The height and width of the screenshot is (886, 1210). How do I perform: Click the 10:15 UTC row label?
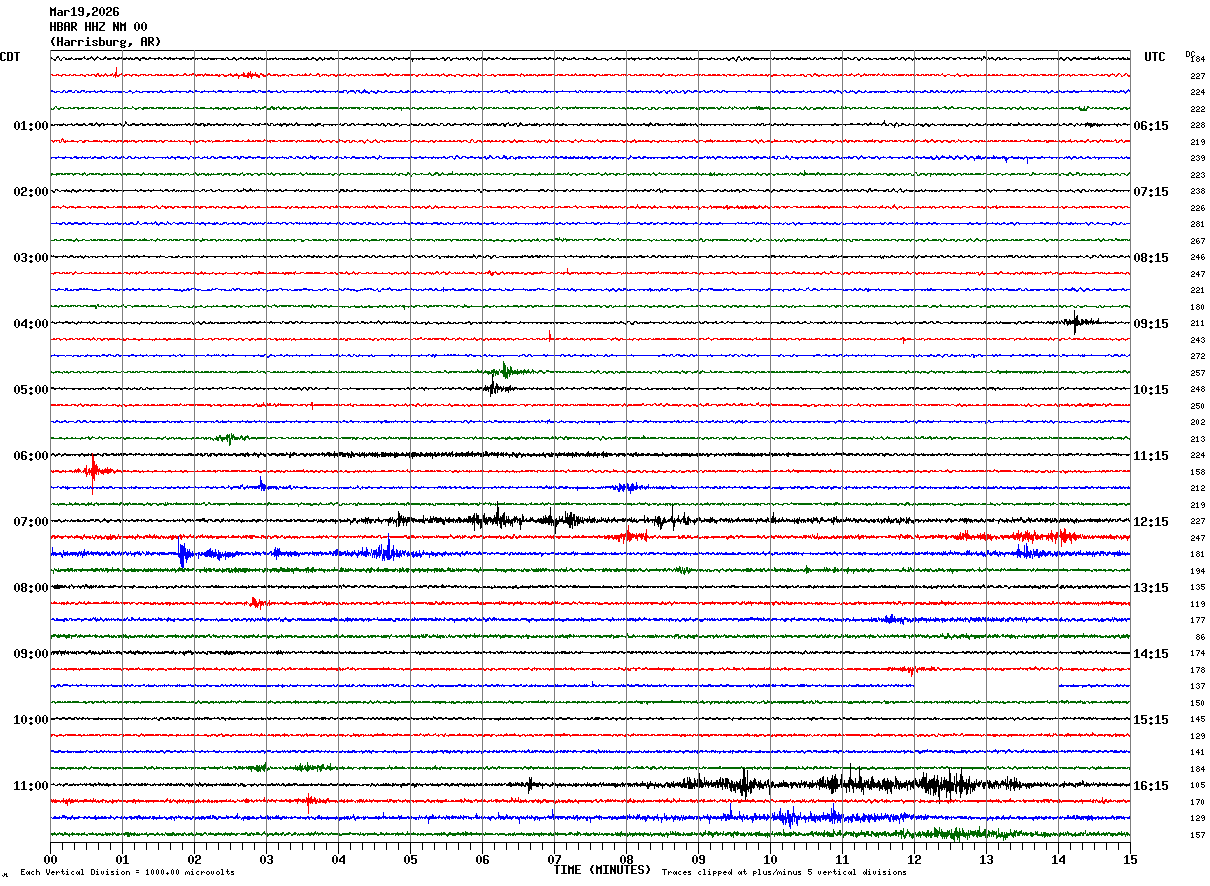1151,390
